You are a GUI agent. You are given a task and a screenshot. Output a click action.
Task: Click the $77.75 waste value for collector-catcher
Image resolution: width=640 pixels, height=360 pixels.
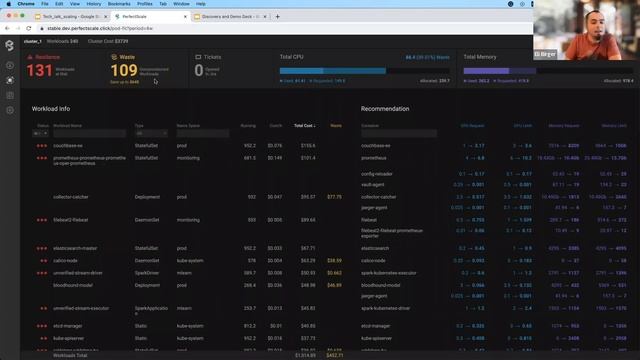point(334,197)
